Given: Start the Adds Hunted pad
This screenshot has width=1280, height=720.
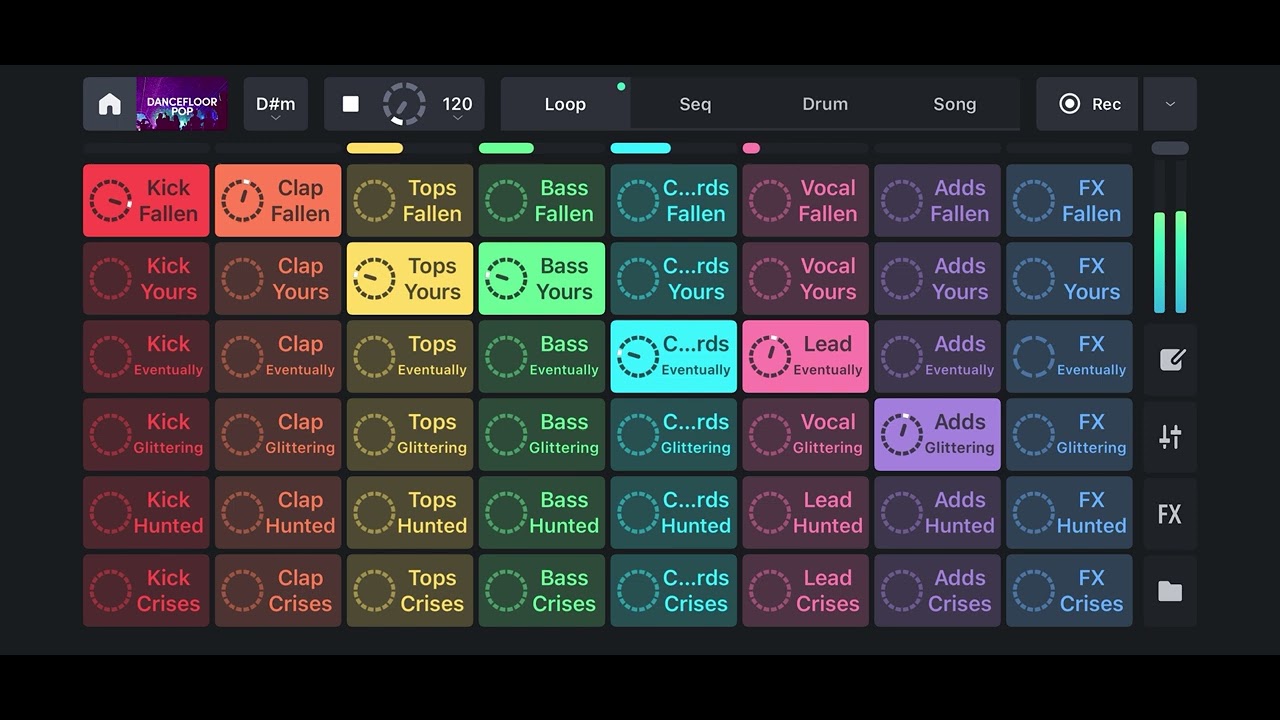Looking at the screenshot, I should 938,513.
